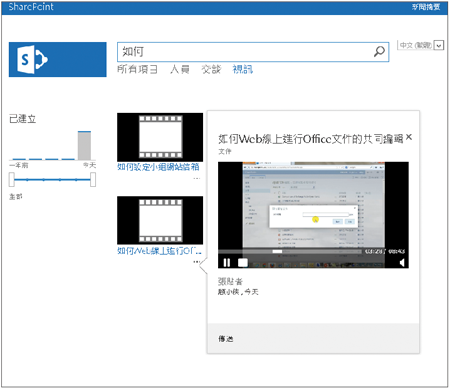450x390 pixels.
Task: Open ellipsis menu of the 如何Web線上進行Of... result
Action: coord(197,262)
